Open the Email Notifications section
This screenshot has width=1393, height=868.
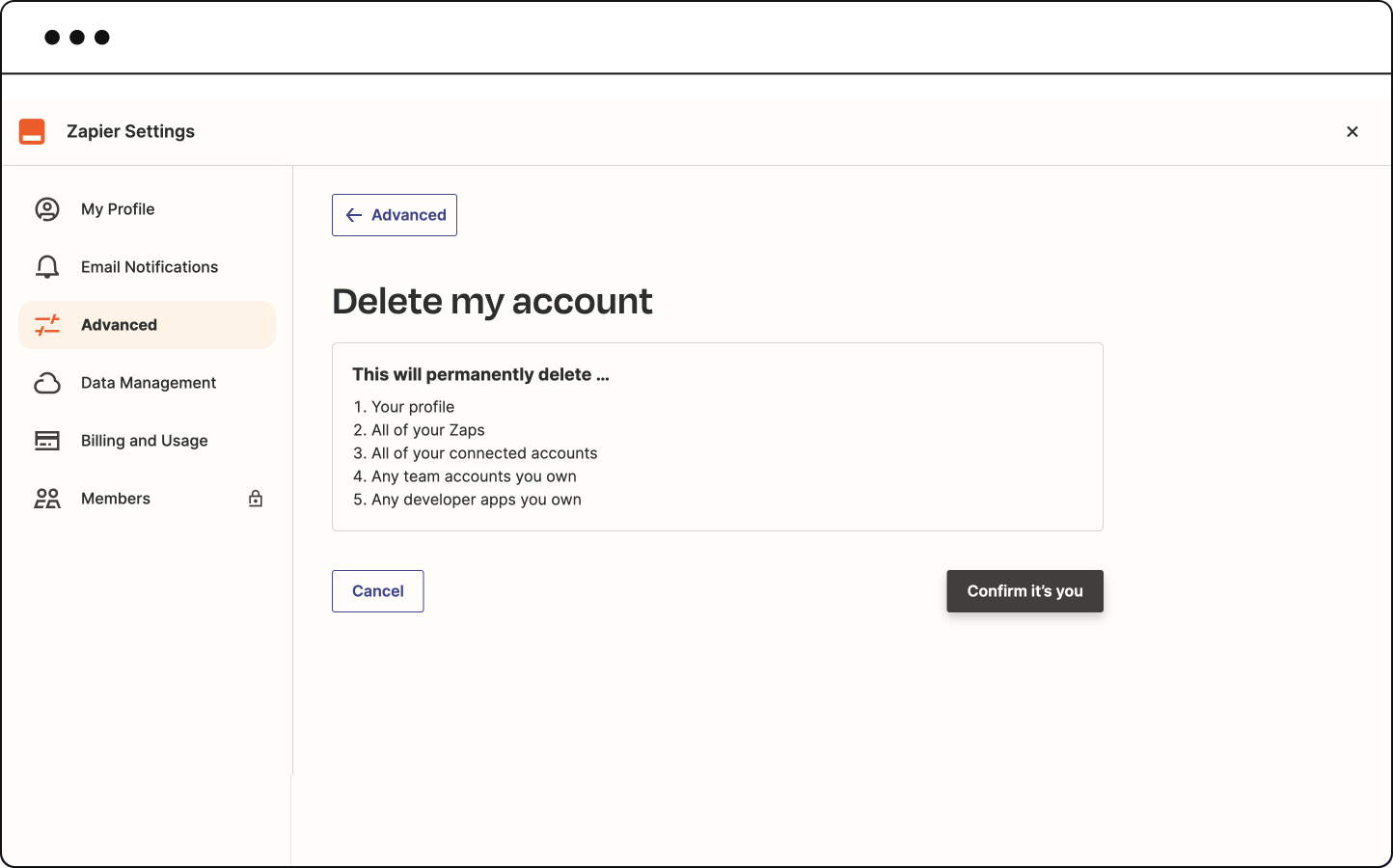[147, 267]
